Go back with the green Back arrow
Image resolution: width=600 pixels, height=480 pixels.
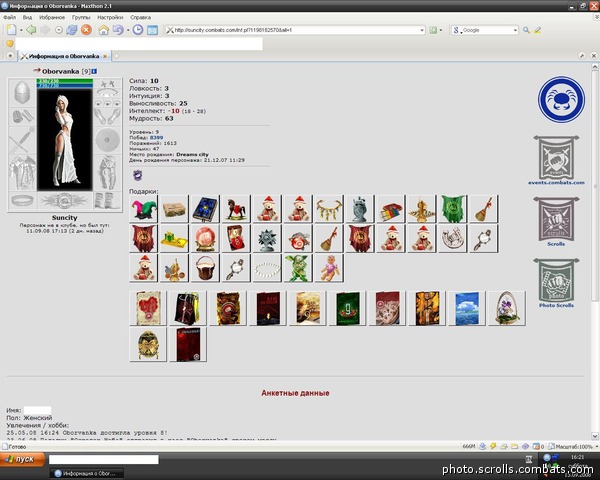coord(31,30)
